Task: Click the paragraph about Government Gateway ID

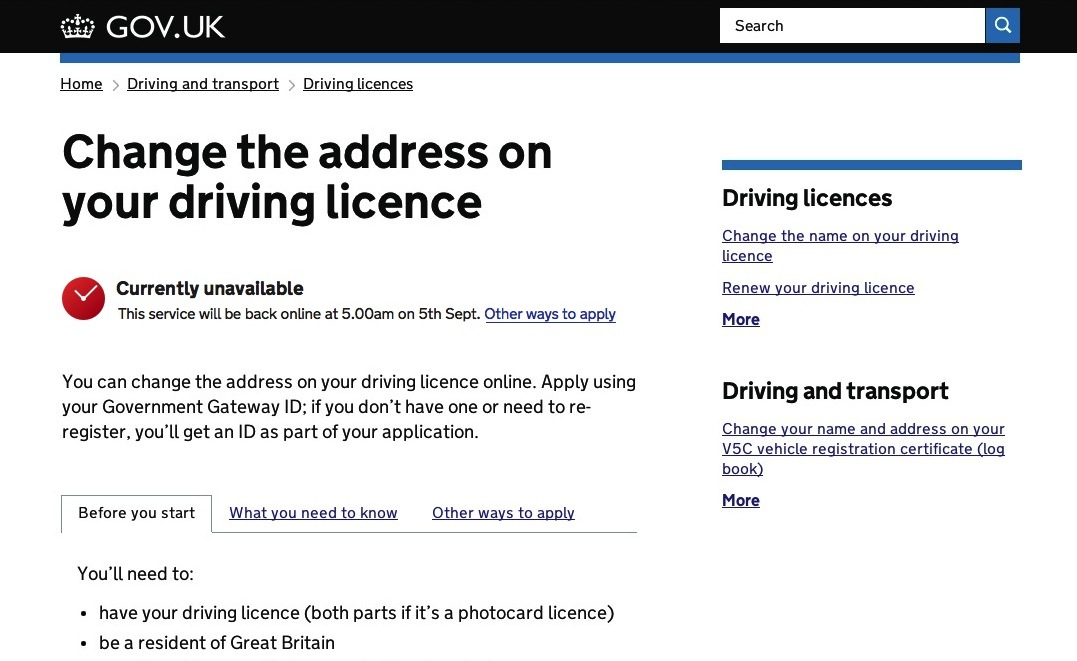Action: (x=349, y=407)
